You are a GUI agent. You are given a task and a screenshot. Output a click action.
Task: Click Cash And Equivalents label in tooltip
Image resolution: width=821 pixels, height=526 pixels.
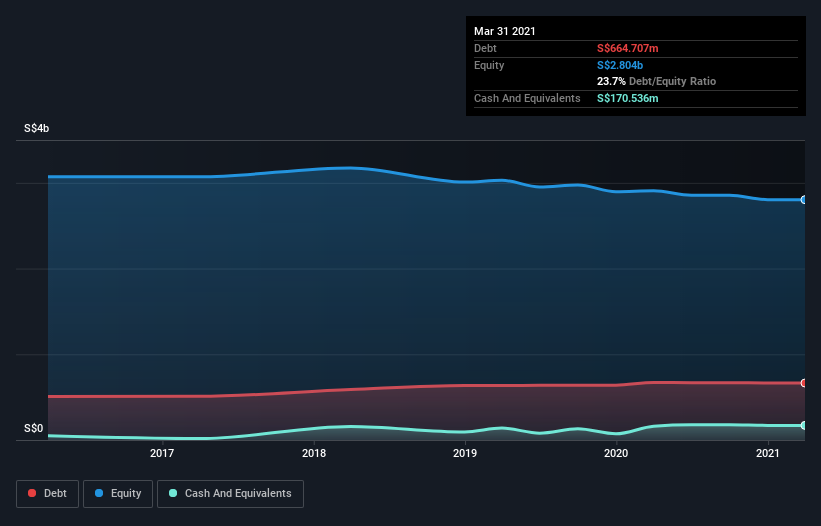click(527, 98)
